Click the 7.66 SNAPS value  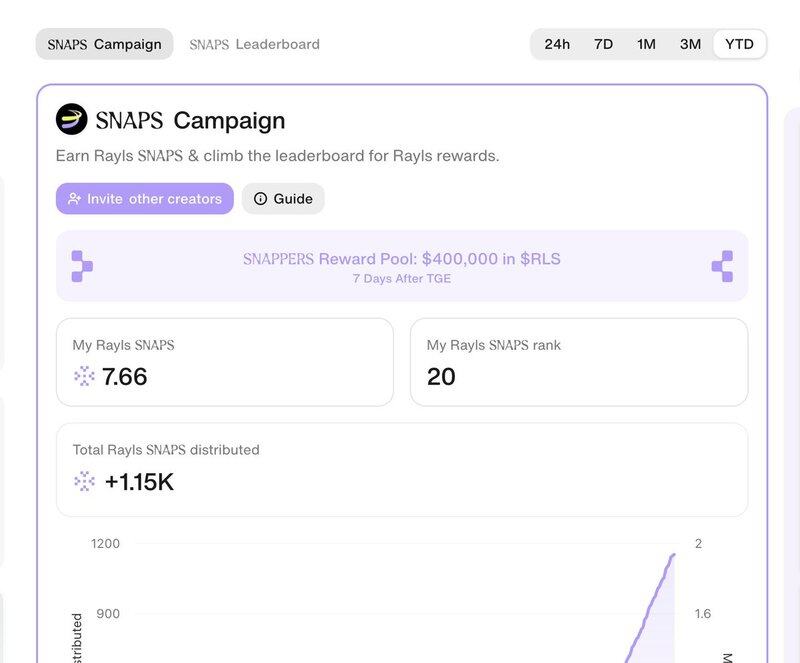[x=124, y=377]
